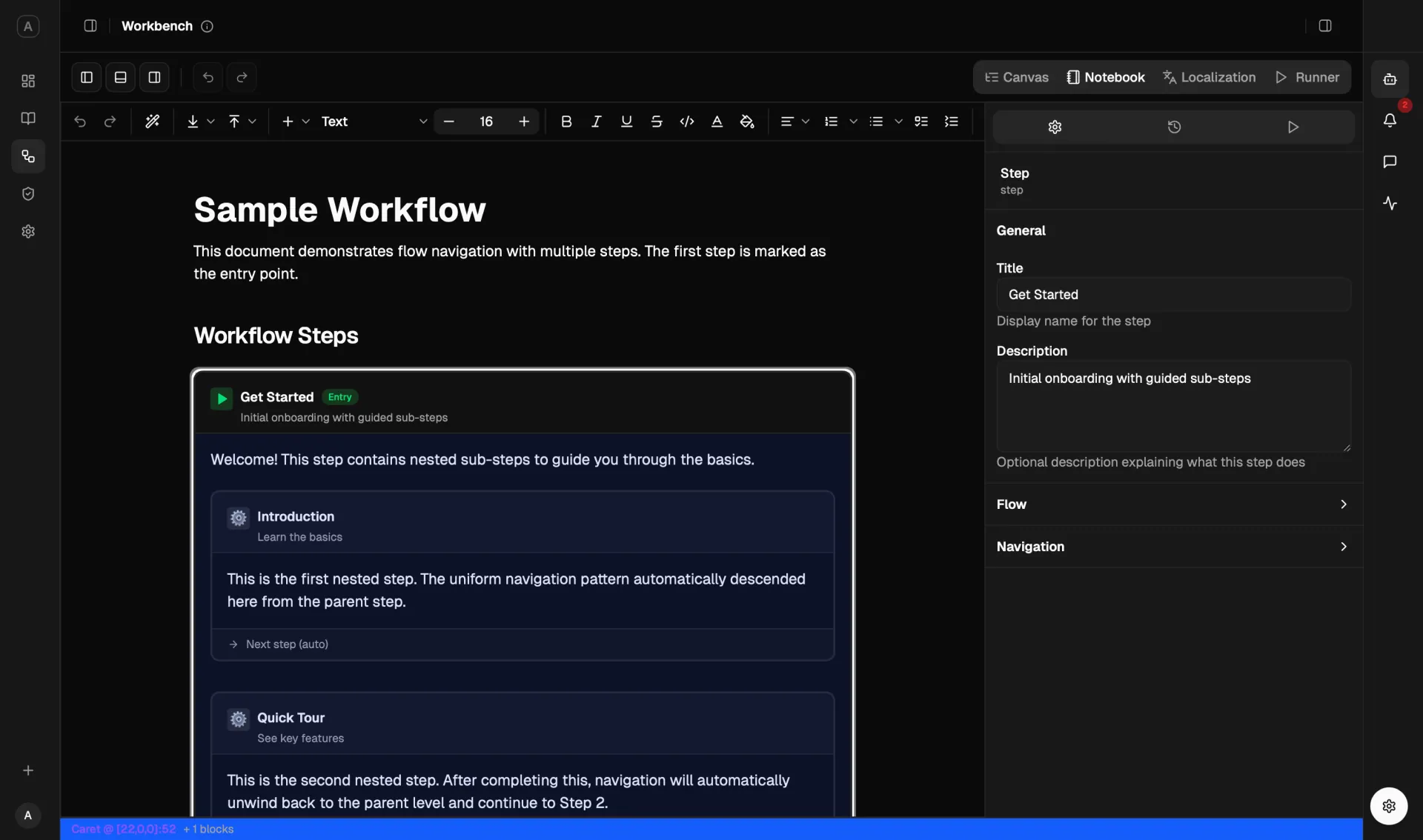Viewport: 1423px width, 840px height.
Task: Open notifications with the bell icon
Action: click(x=1390, y=119)
